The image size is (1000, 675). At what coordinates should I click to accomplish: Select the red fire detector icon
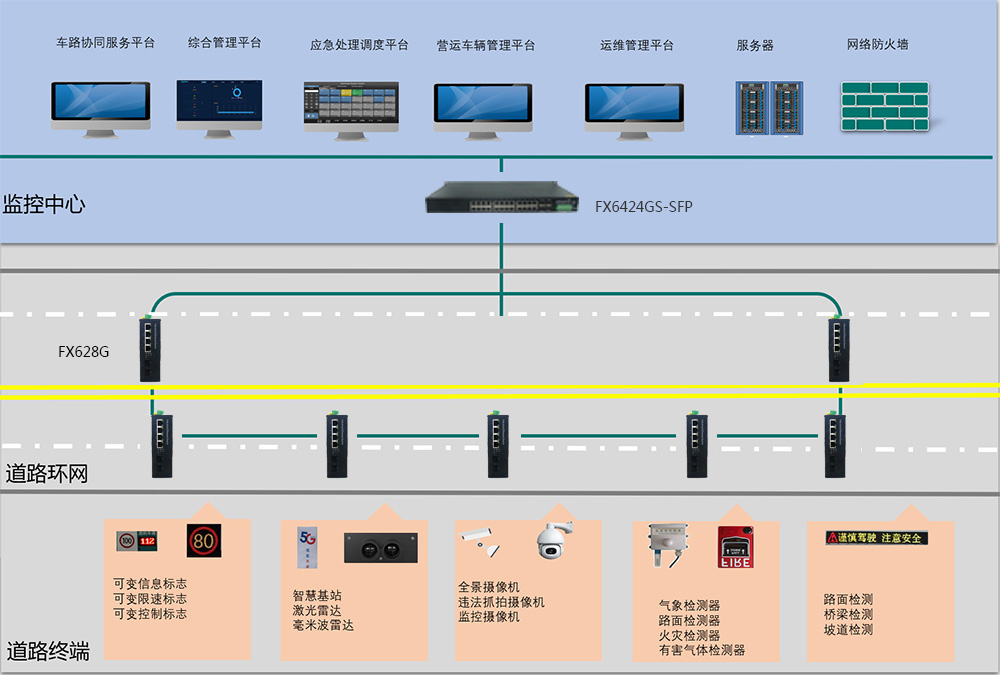735,547
